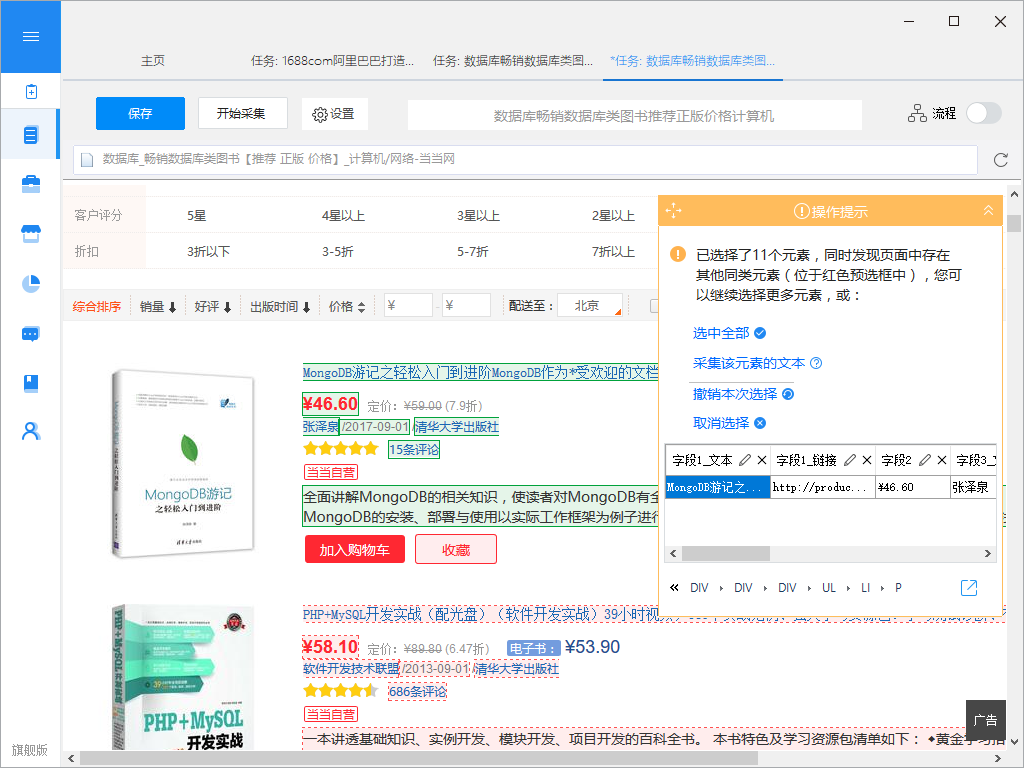Click the 开始采集 button

coord(242,114)
